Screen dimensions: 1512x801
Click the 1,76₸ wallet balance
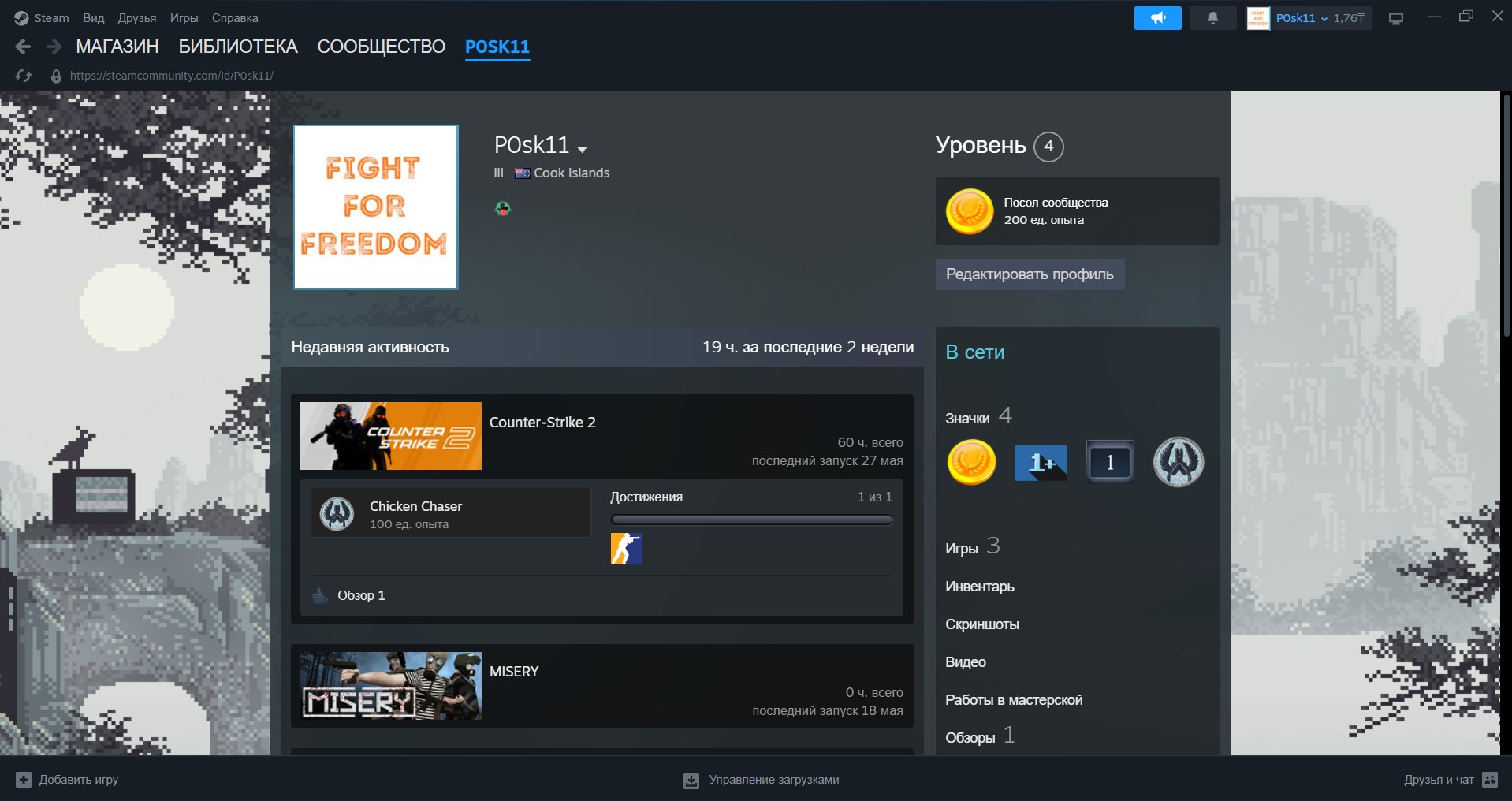coord(1349,18)
